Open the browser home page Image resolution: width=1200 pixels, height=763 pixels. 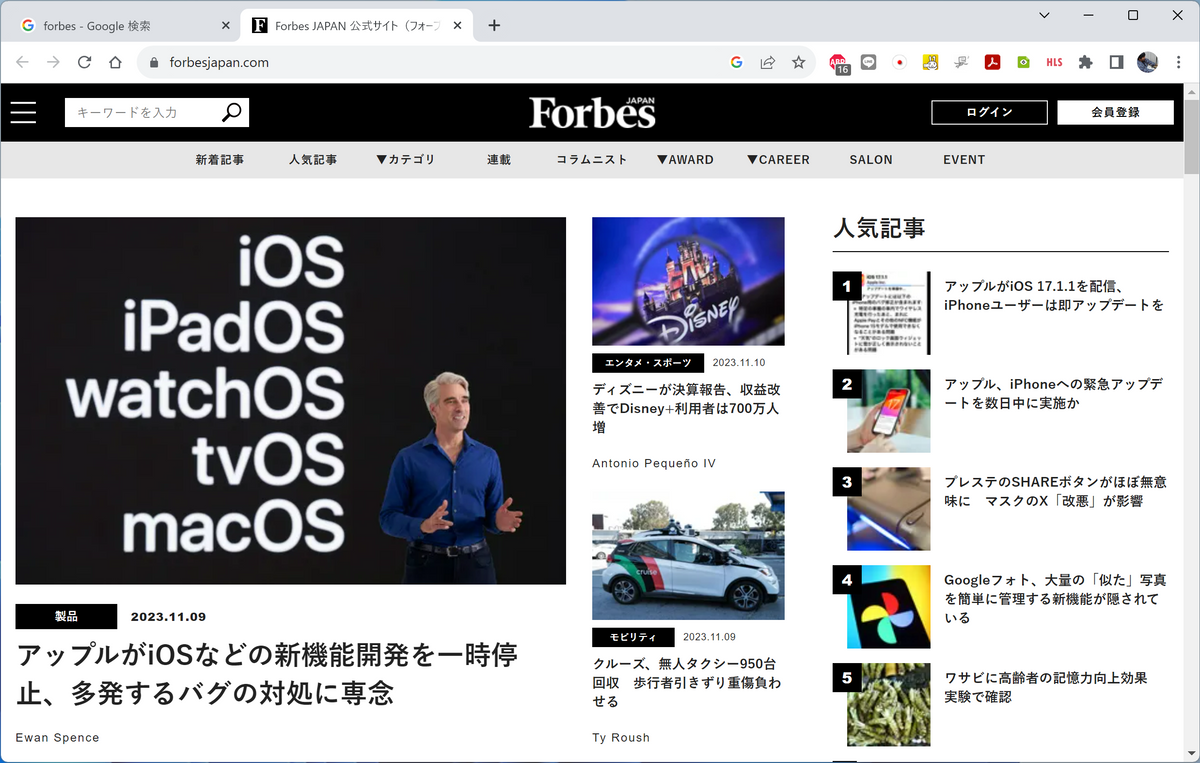click(x=115, y=62)
